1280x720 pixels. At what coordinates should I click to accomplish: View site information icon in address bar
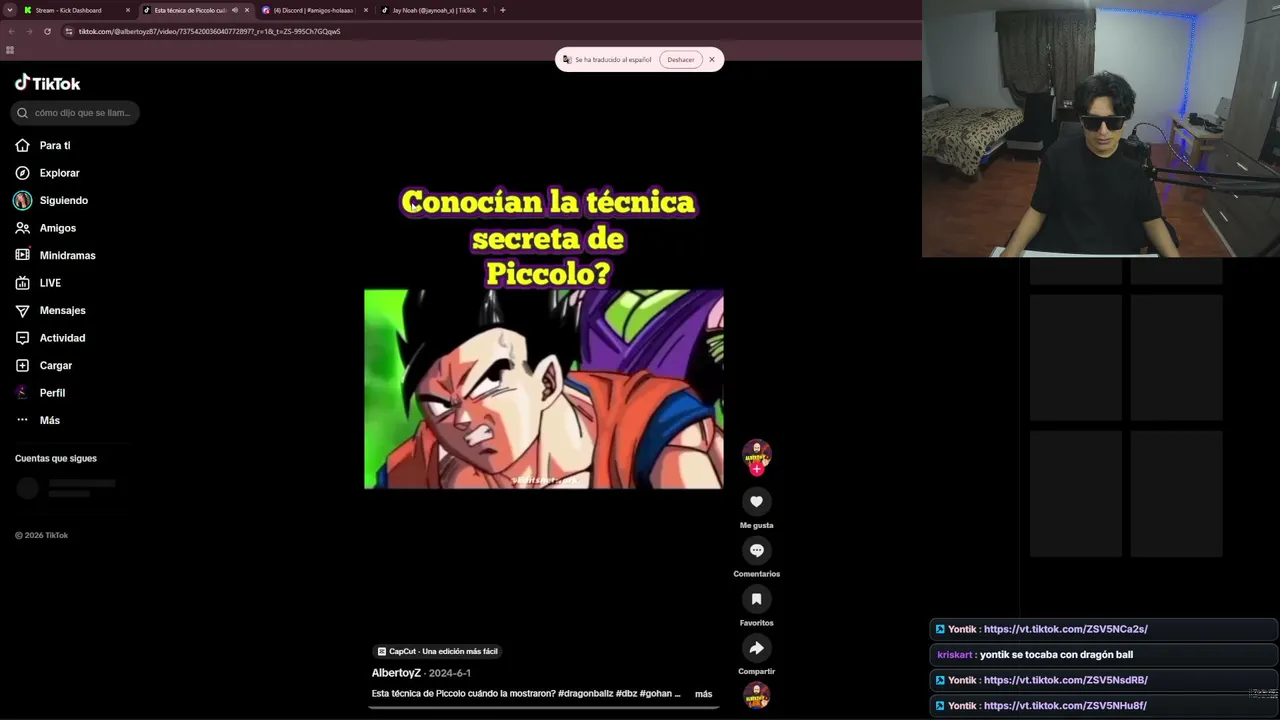(69, 31)
